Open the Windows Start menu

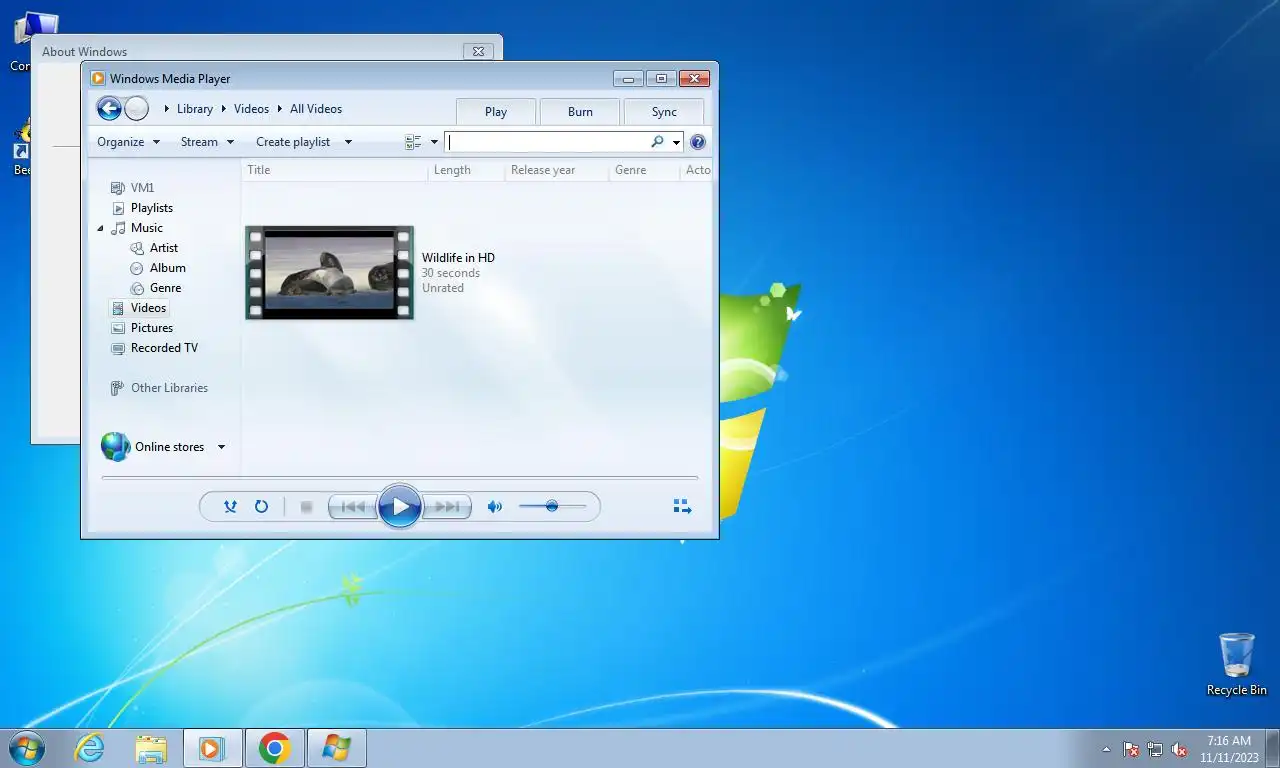pos(27,748)
